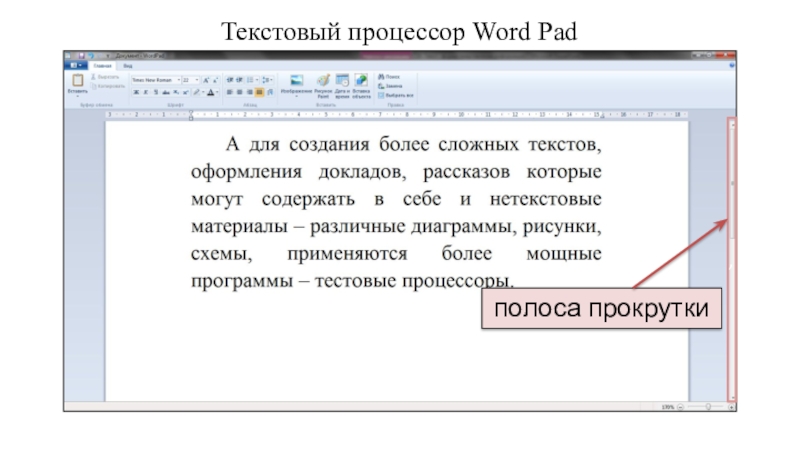Click the word "нетекстовые" in the document
Screen dimensions: 800x450
pos(545,198)
